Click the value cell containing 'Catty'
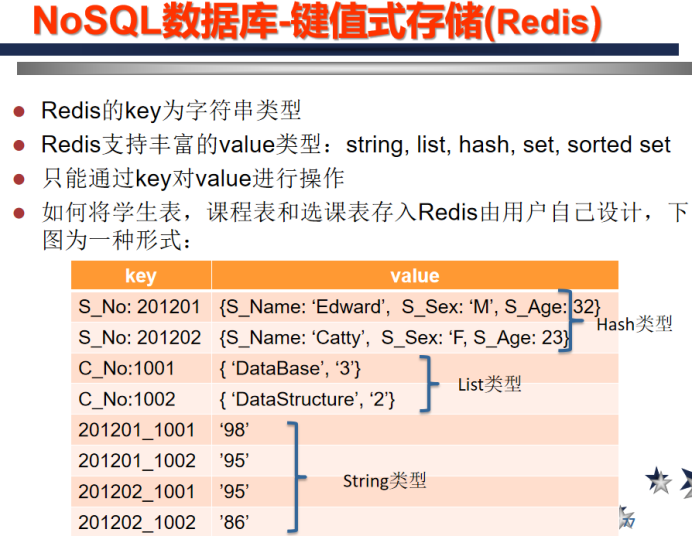This screenshot has height=537, width=692. (x=415, y=338)
